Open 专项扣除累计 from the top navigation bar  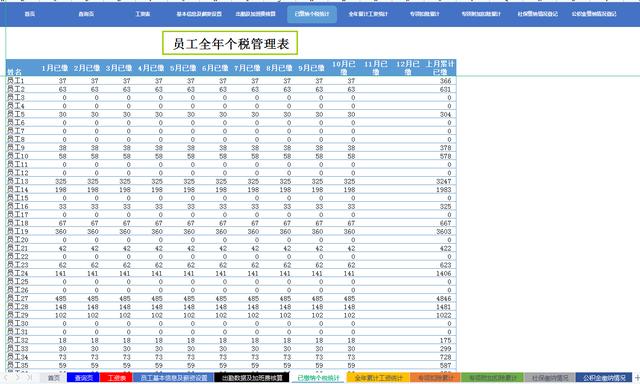(424, 14)
